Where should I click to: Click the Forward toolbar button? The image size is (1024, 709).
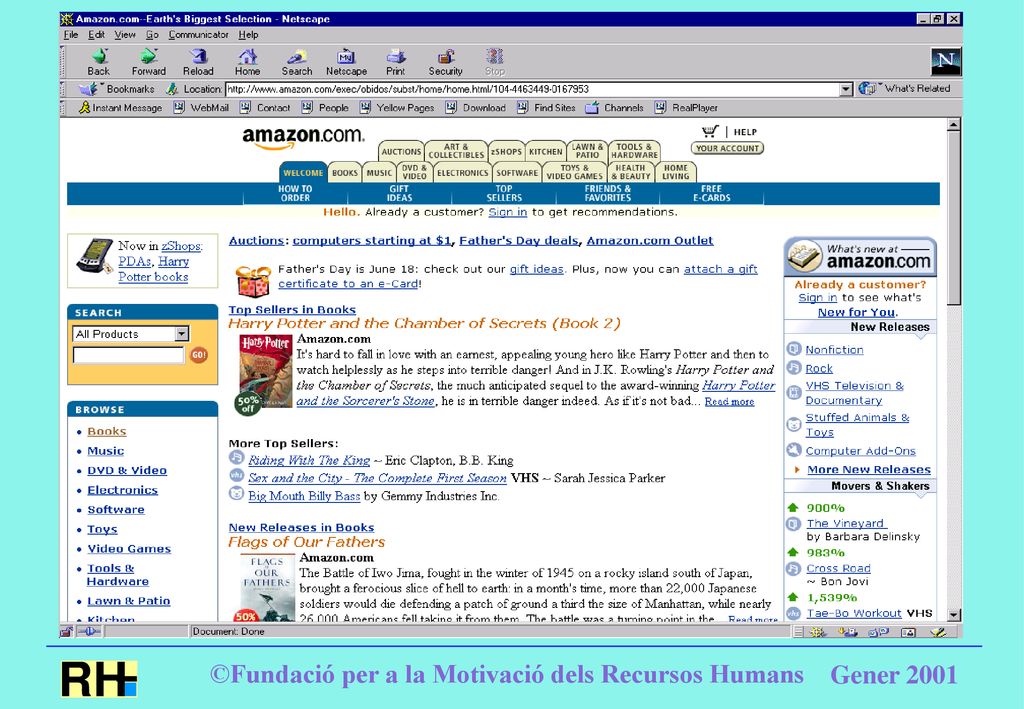coord(148,63)
